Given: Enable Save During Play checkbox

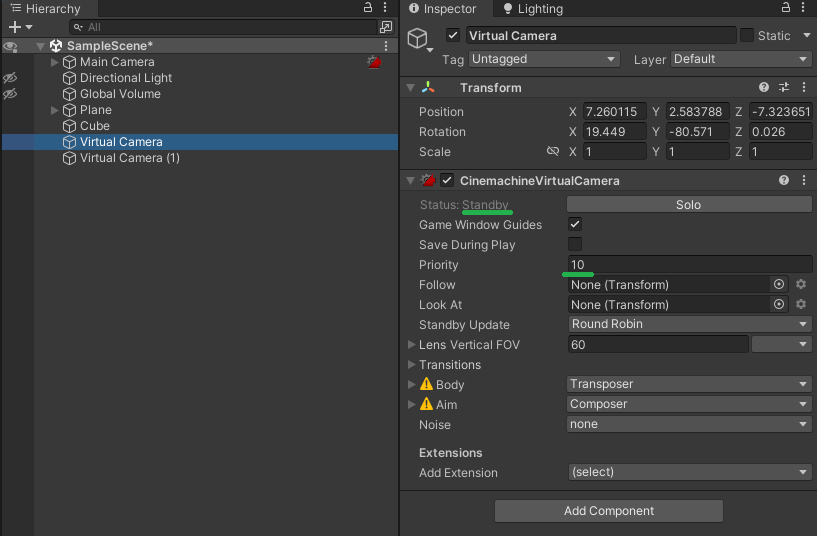Looking at the screenshot, I should coord(575,244).
